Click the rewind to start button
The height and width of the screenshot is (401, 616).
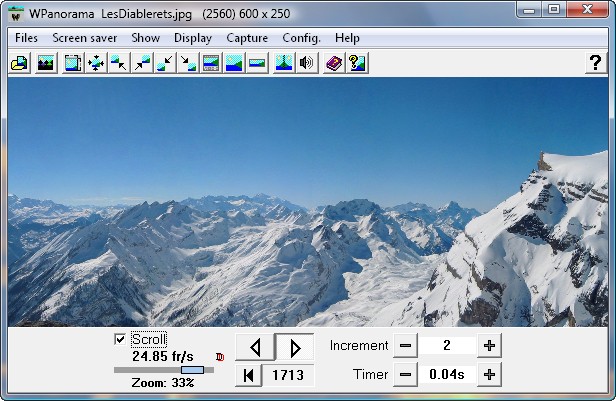tap(248, 375)
